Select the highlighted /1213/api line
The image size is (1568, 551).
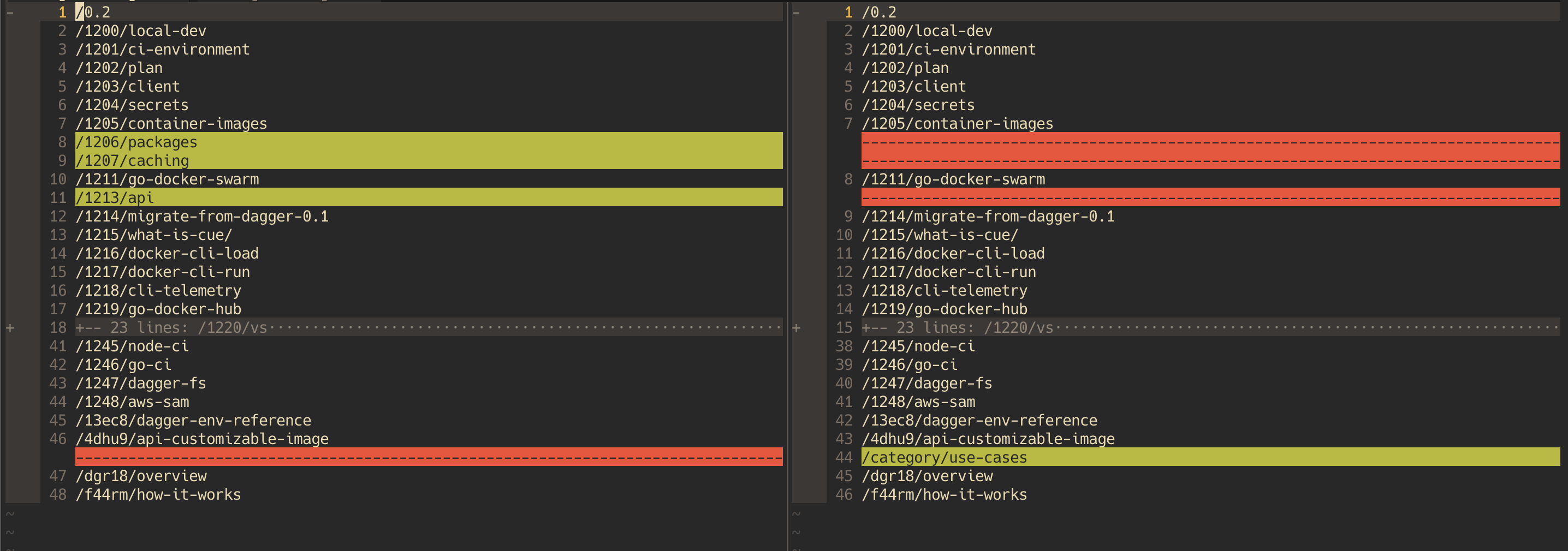(115, 197)
